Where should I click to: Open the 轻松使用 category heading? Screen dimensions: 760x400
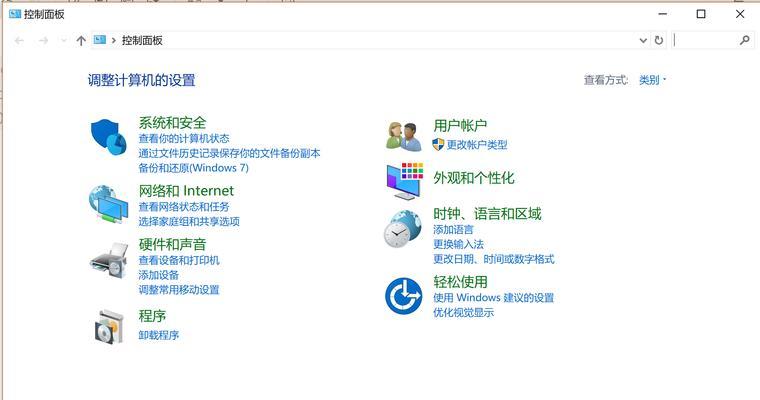coord(460,282)
